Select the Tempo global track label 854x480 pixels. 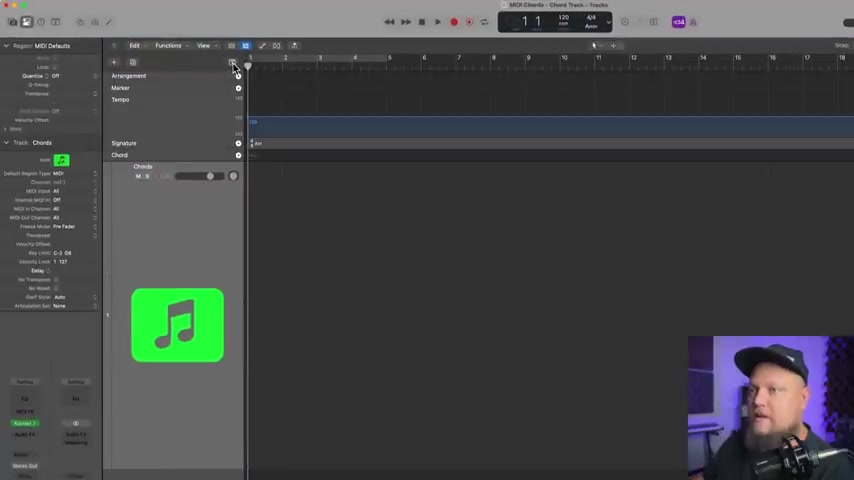(120, 100)
